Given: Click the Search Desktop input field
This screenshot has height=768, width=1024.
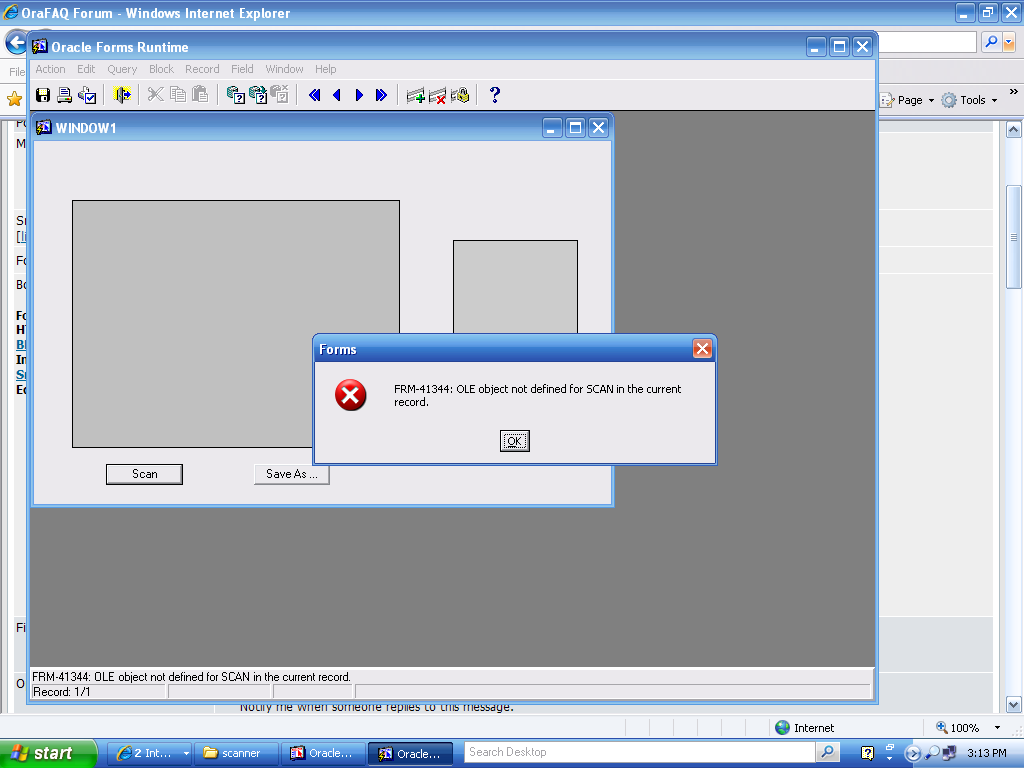Looking at the screenshot, I should pos(640,752).
